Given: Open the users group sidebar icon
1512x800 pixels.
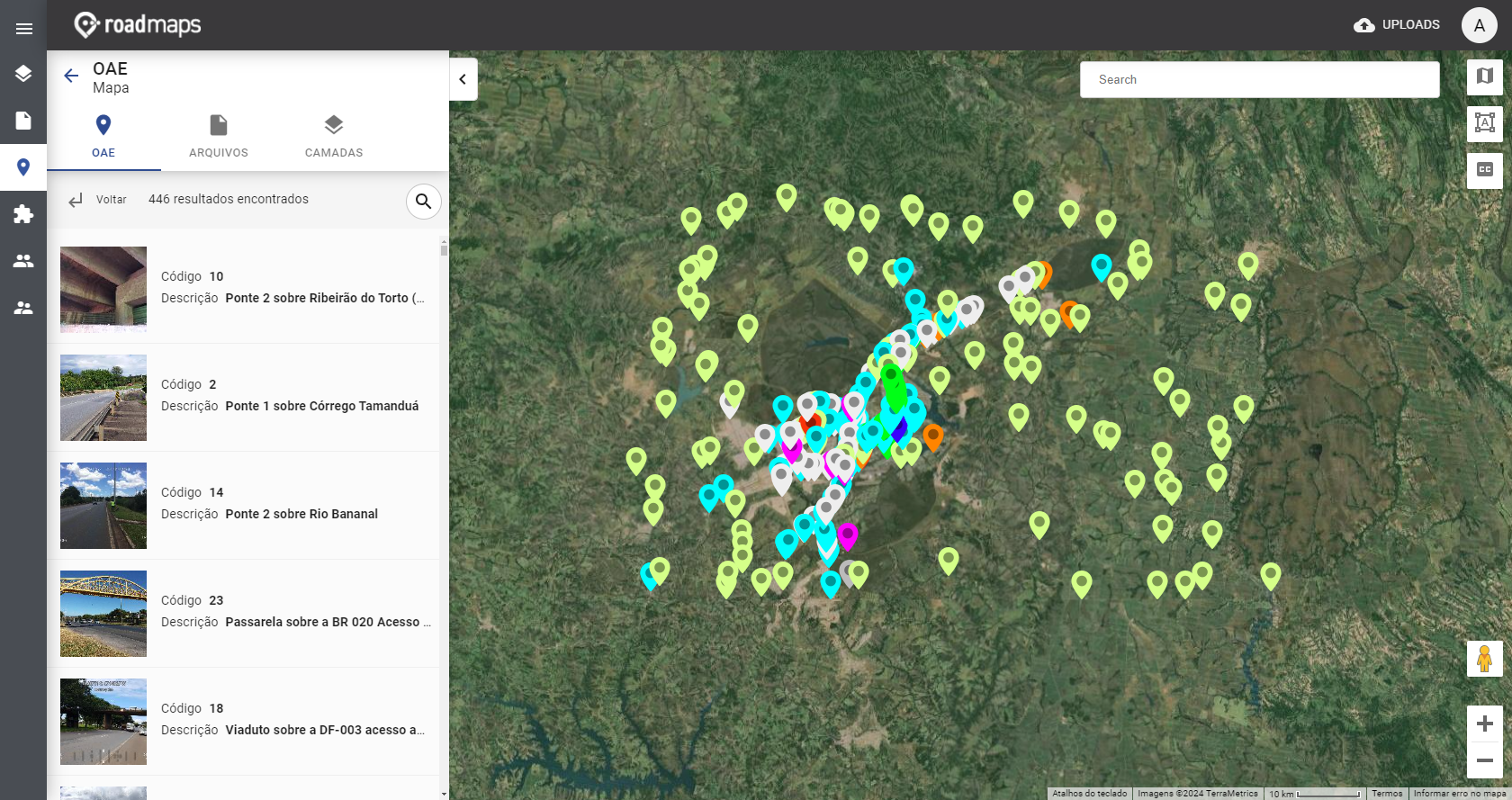Looking at the screenshot, I should click(23, 261).
